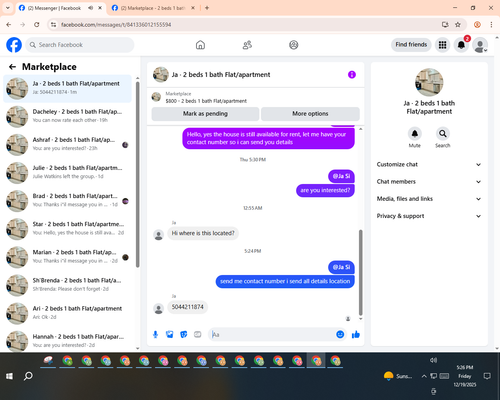Search in conversation with magnifier icon
500x400 pixels.
(443, 134)
